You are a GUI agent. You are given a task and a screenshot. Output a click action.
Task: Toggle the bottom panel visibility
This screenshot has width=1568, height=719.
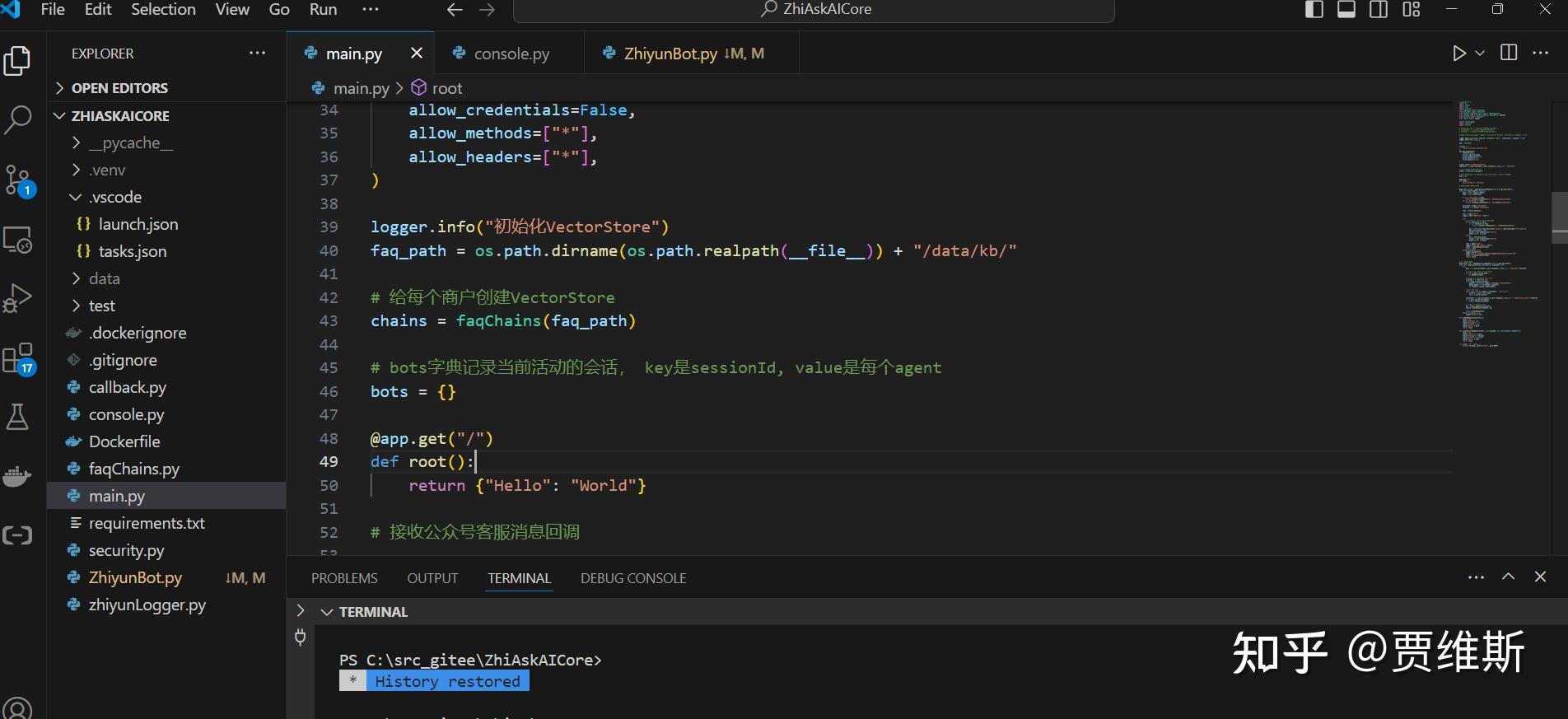tap(1346, 9)
